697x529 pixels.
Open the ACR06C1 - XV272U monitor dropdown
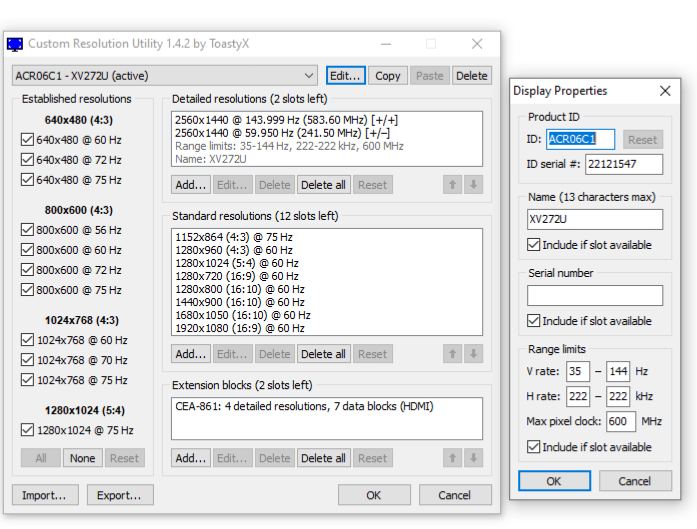coord(164,76)
